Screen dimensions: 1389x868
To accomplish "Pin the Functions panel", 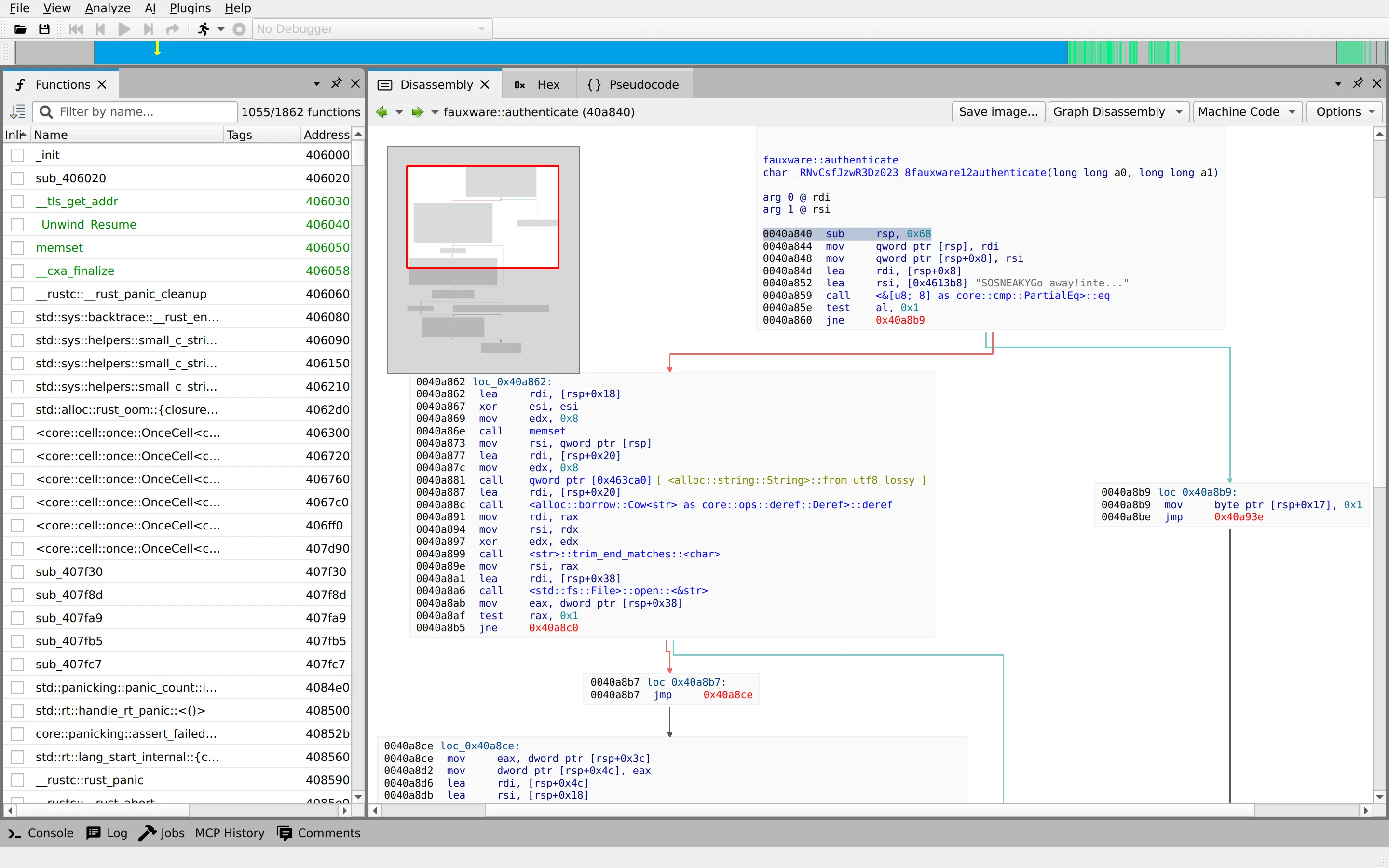I will (x=336, y=84).
